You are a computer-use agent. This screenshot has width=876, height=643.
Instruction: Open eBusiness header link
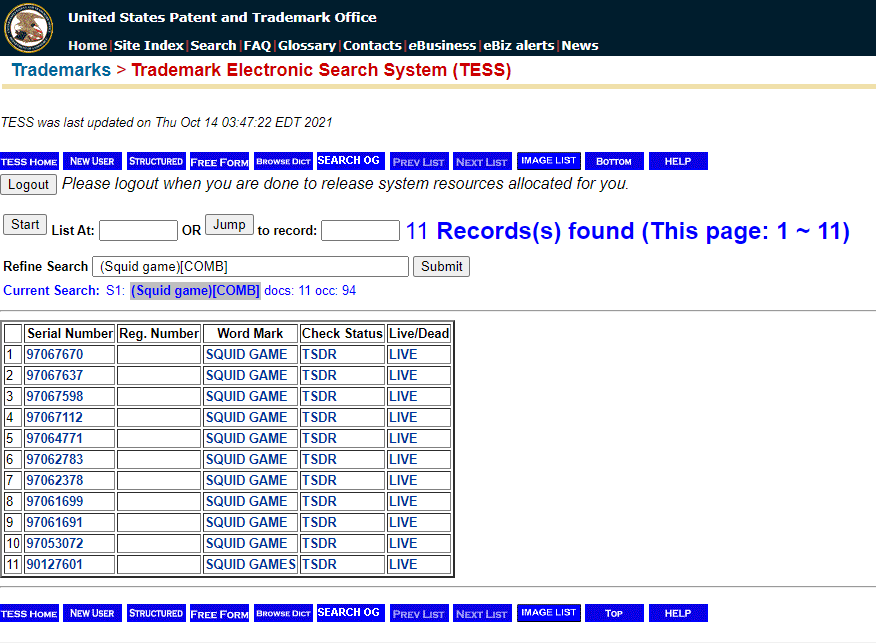click(442, 46)
